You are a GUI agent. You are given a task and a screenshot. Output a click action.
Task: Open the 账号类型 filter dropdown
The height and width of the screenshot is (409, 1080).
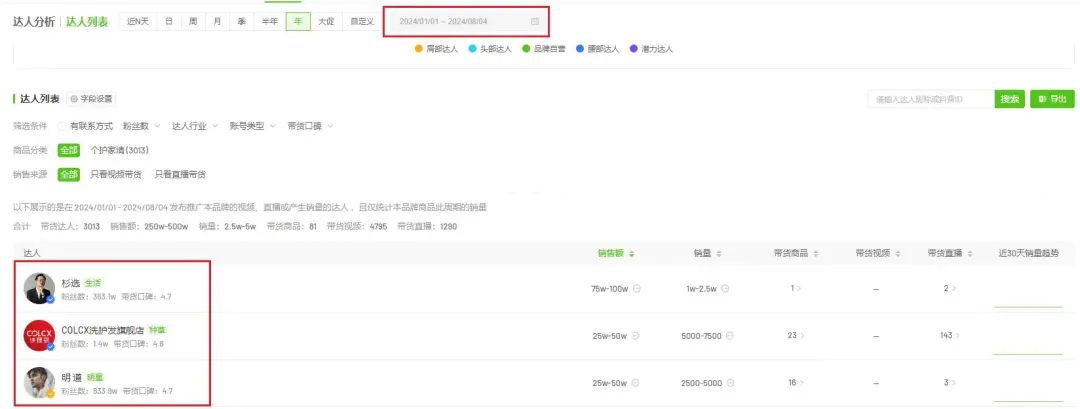252,126
